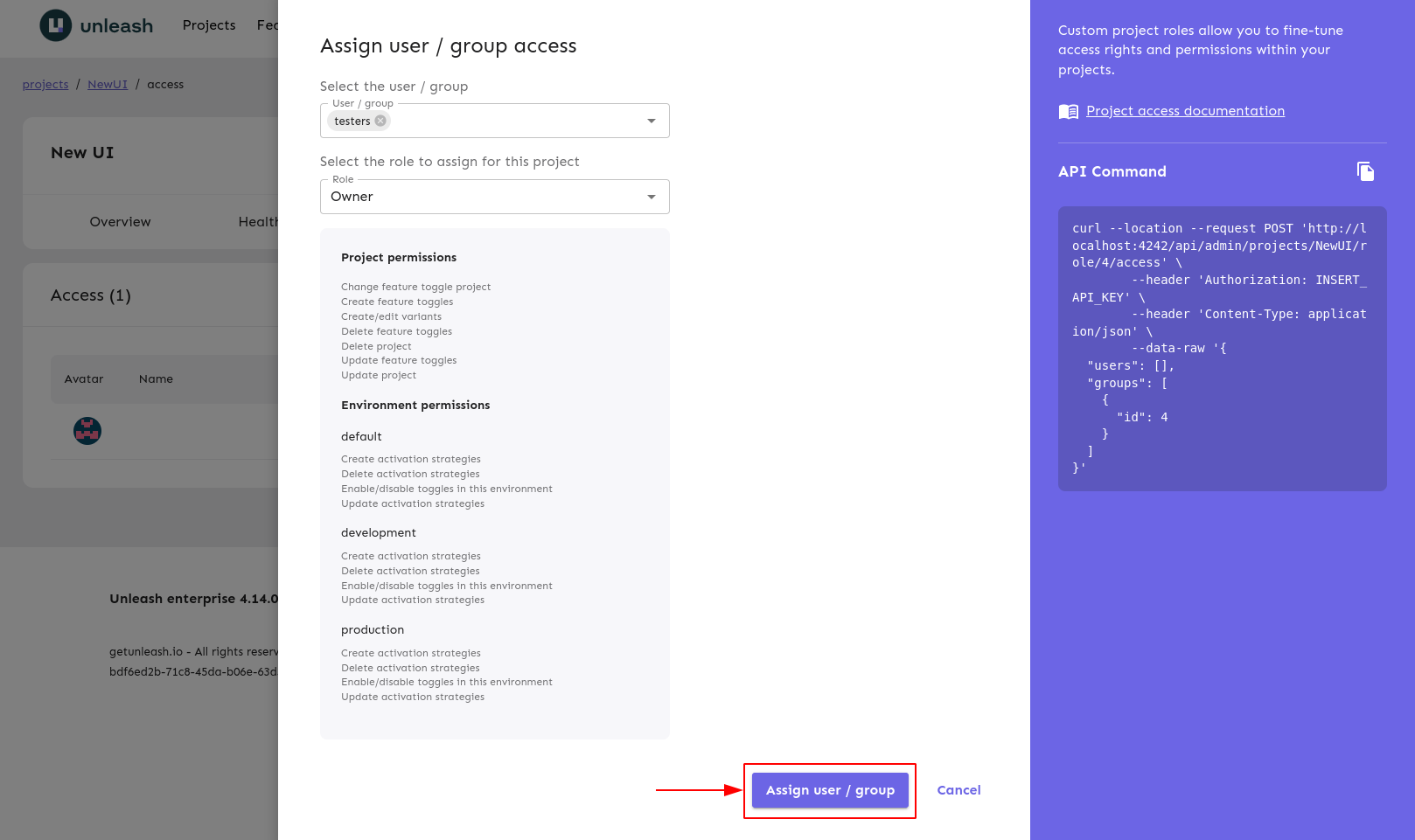Click the book icon beside documentation link
1415x840 pixels.
coord(1068,112)
